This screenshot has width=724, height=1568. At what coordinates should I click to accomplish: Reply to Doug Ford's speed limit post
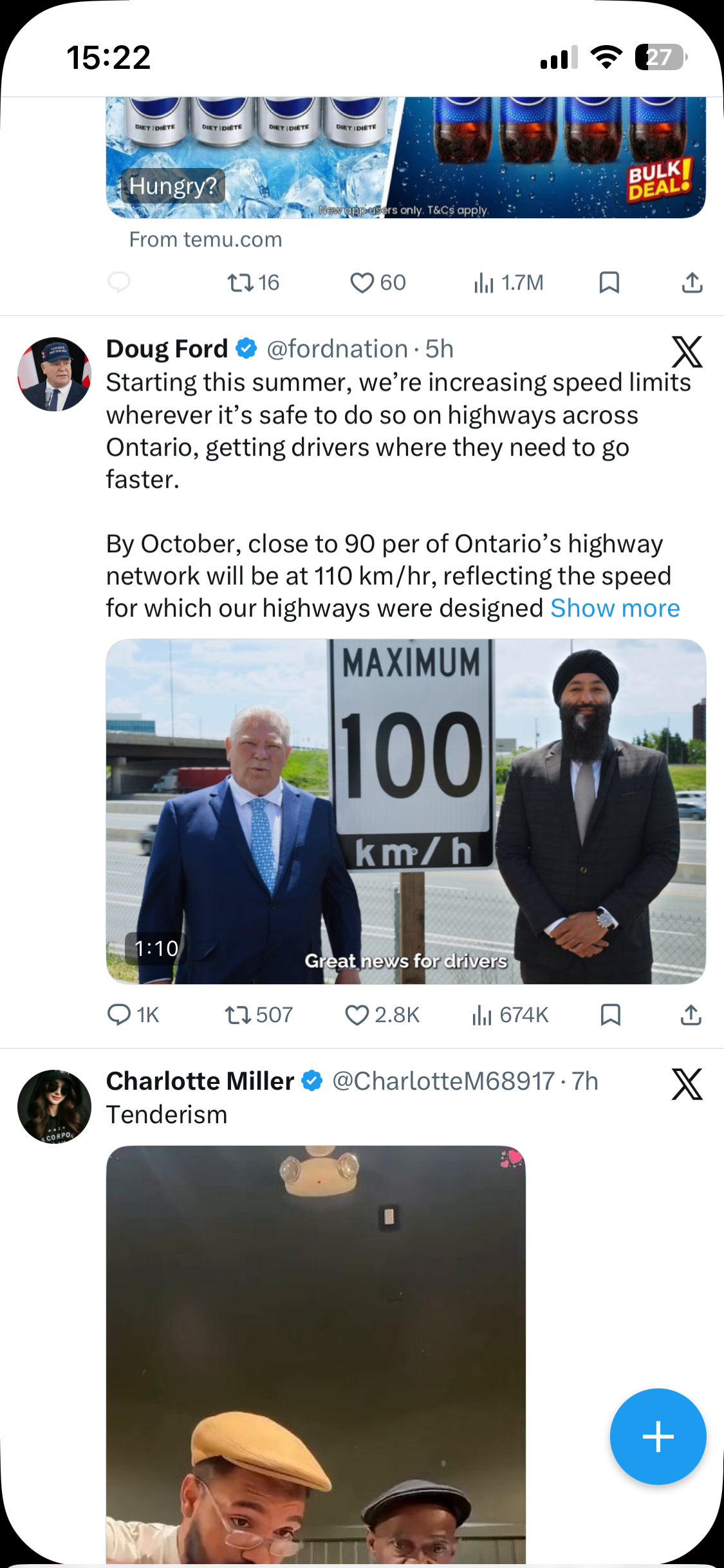tap(133, 1015)
